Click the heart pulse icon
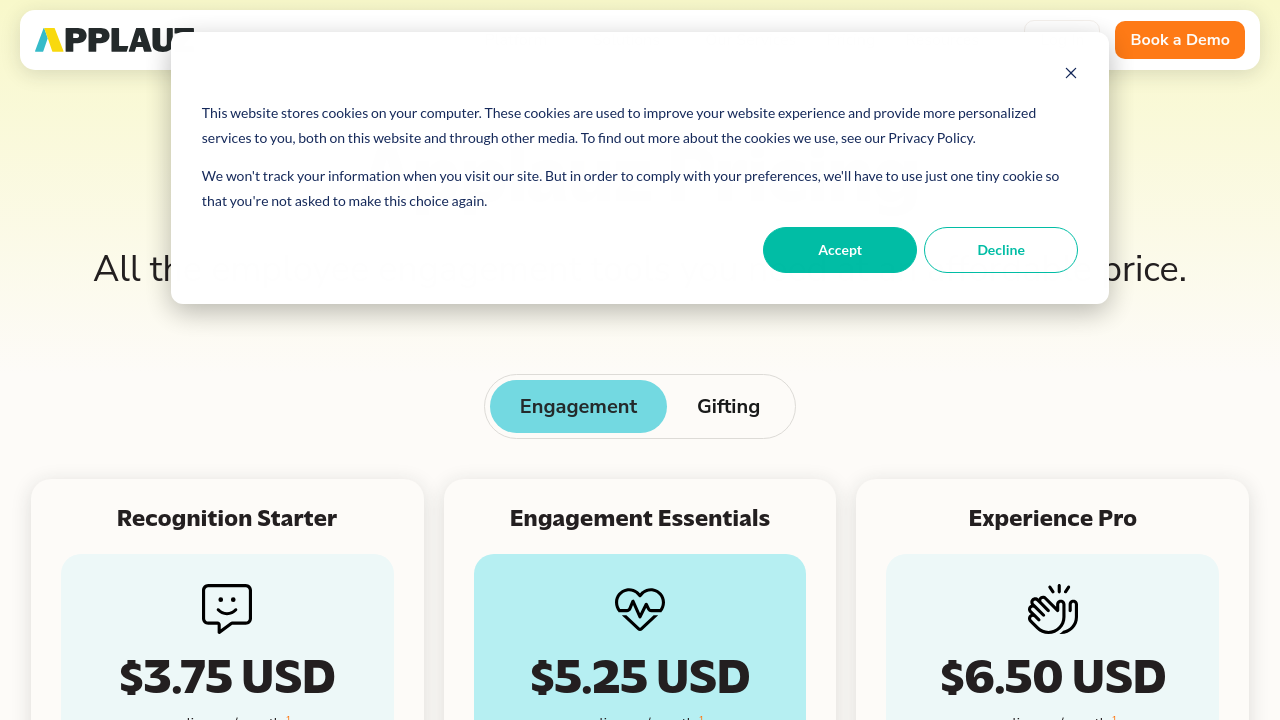This screenshot has height=720, width=1280. click(640, 608)
